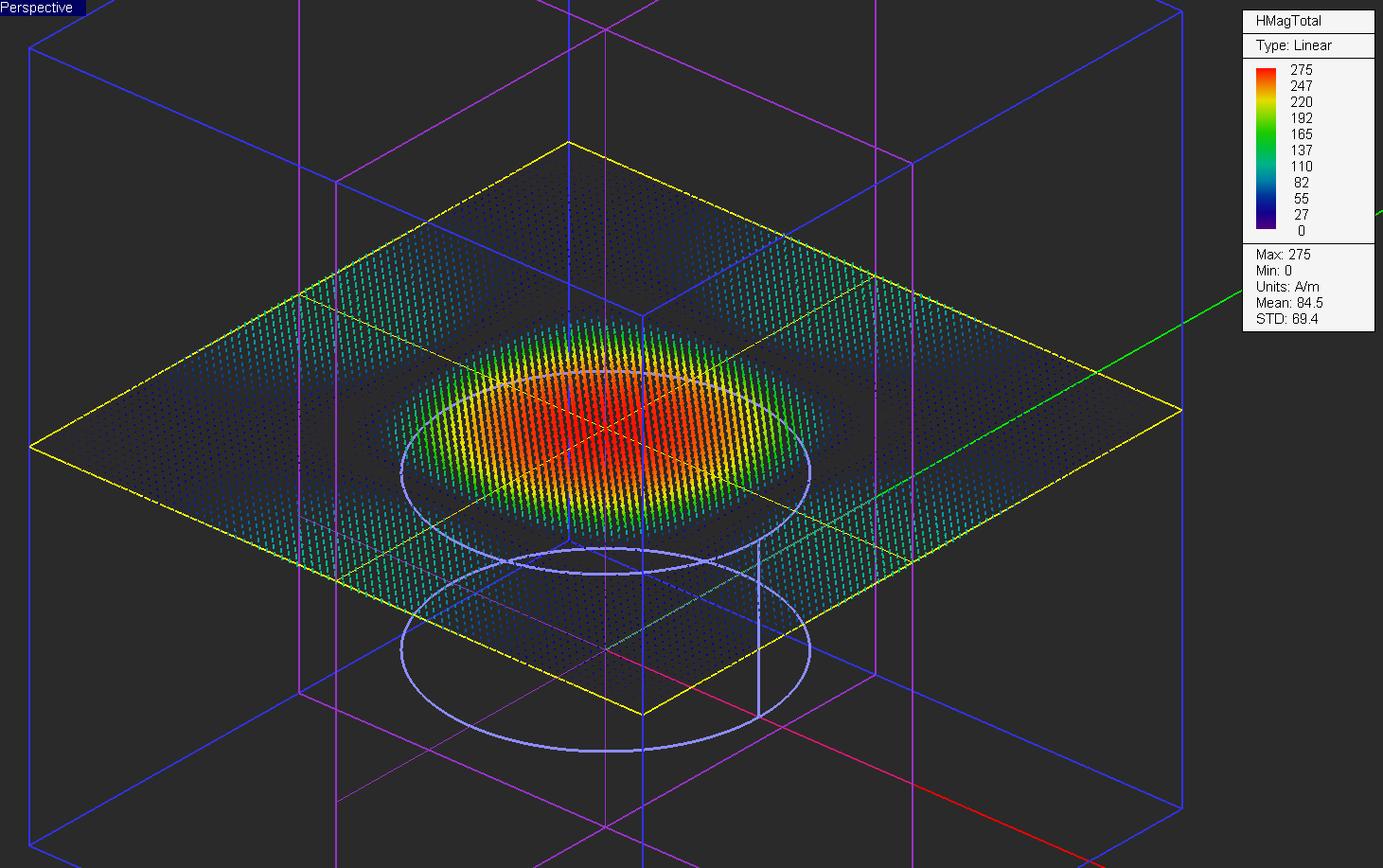Image resolution: width=1383 pixels, height=868 pixels.
Task: Click the Mean: 84.5 statistic
Action: tap(1289, 303)
